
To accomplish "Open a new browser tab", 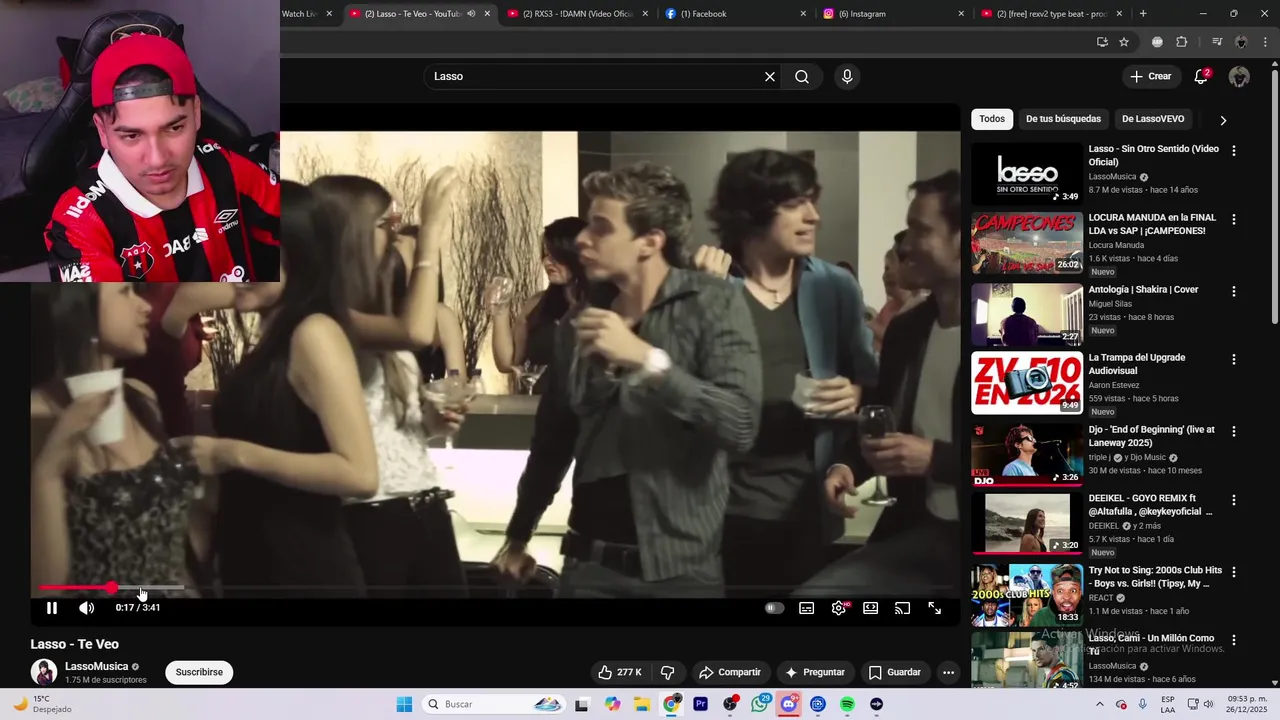I will click(x=1143, y=14).
